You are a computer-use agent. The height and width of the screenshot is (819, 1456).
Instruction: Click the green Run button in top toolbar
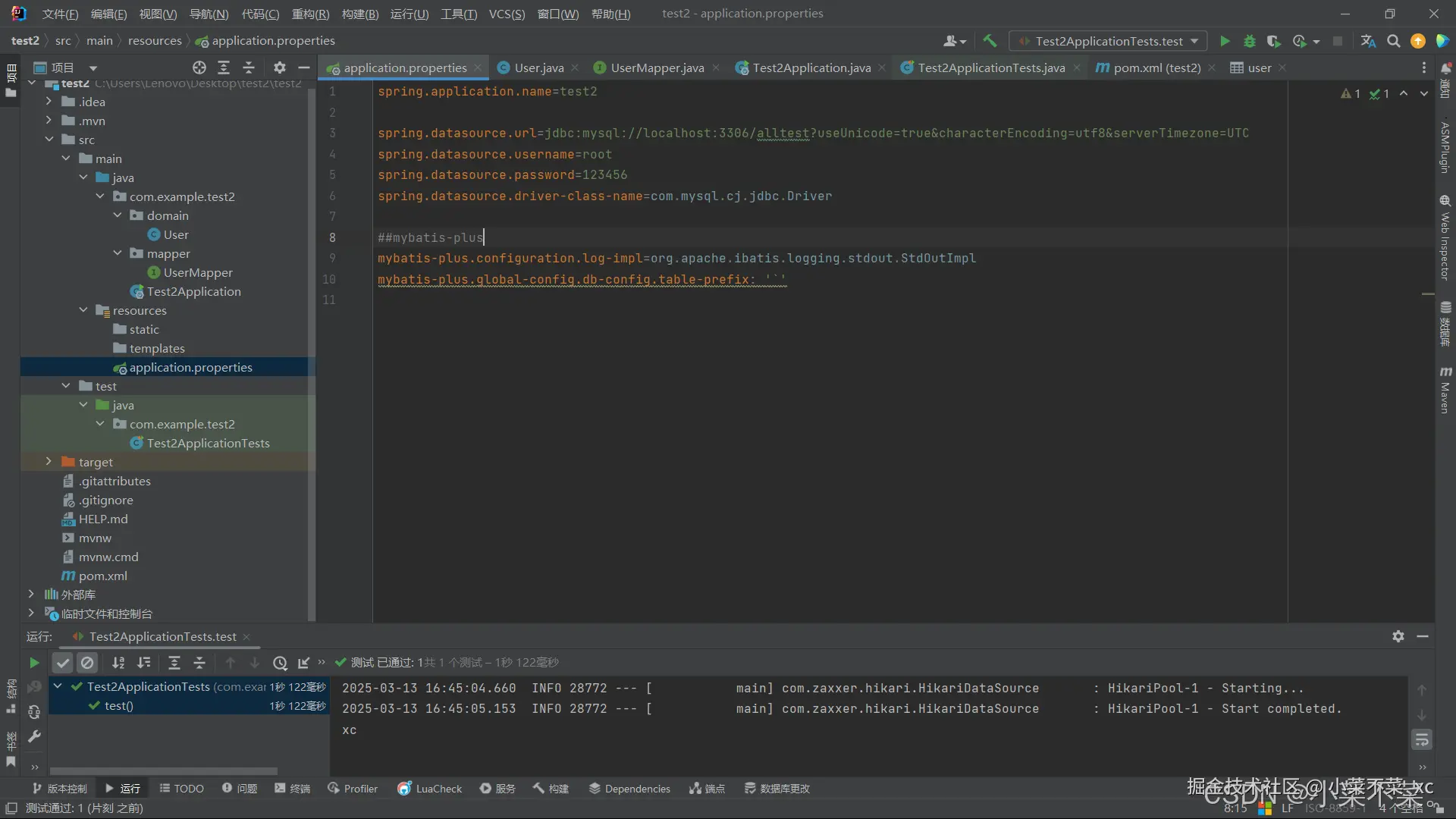pos(1224,41)
